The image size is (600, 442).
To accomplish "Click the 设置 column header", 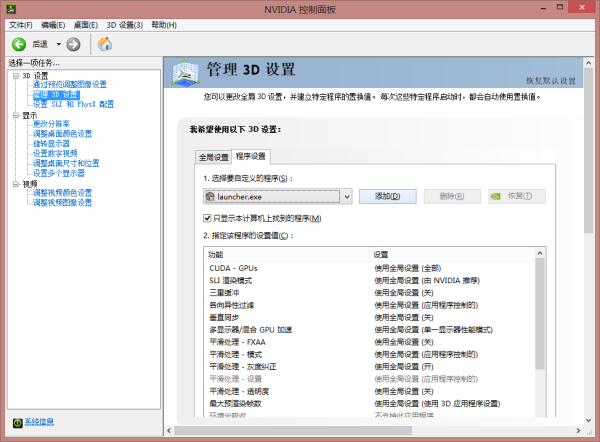I will coord(452,254).
